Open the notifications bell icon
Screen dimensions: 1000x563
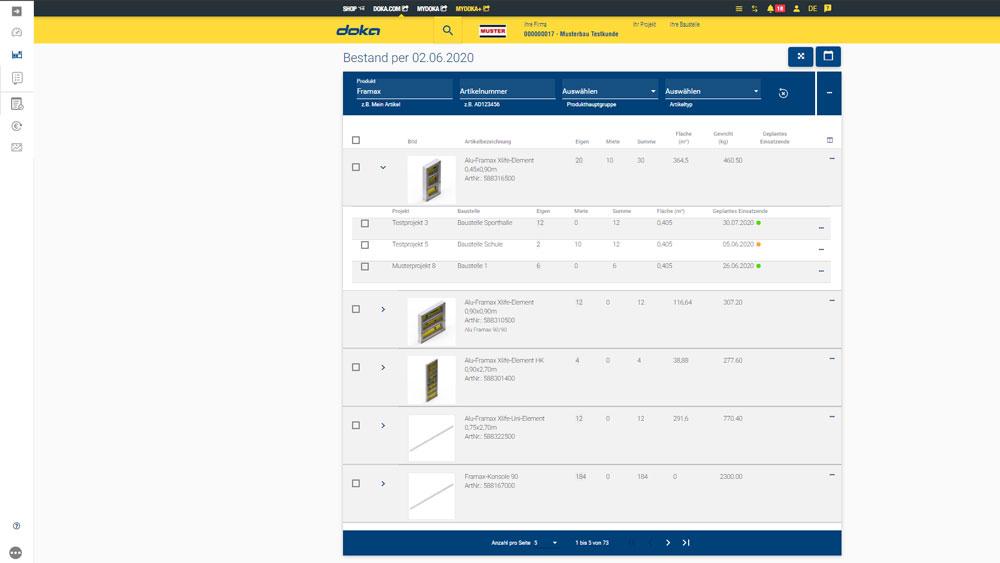(x=770, y=8)
